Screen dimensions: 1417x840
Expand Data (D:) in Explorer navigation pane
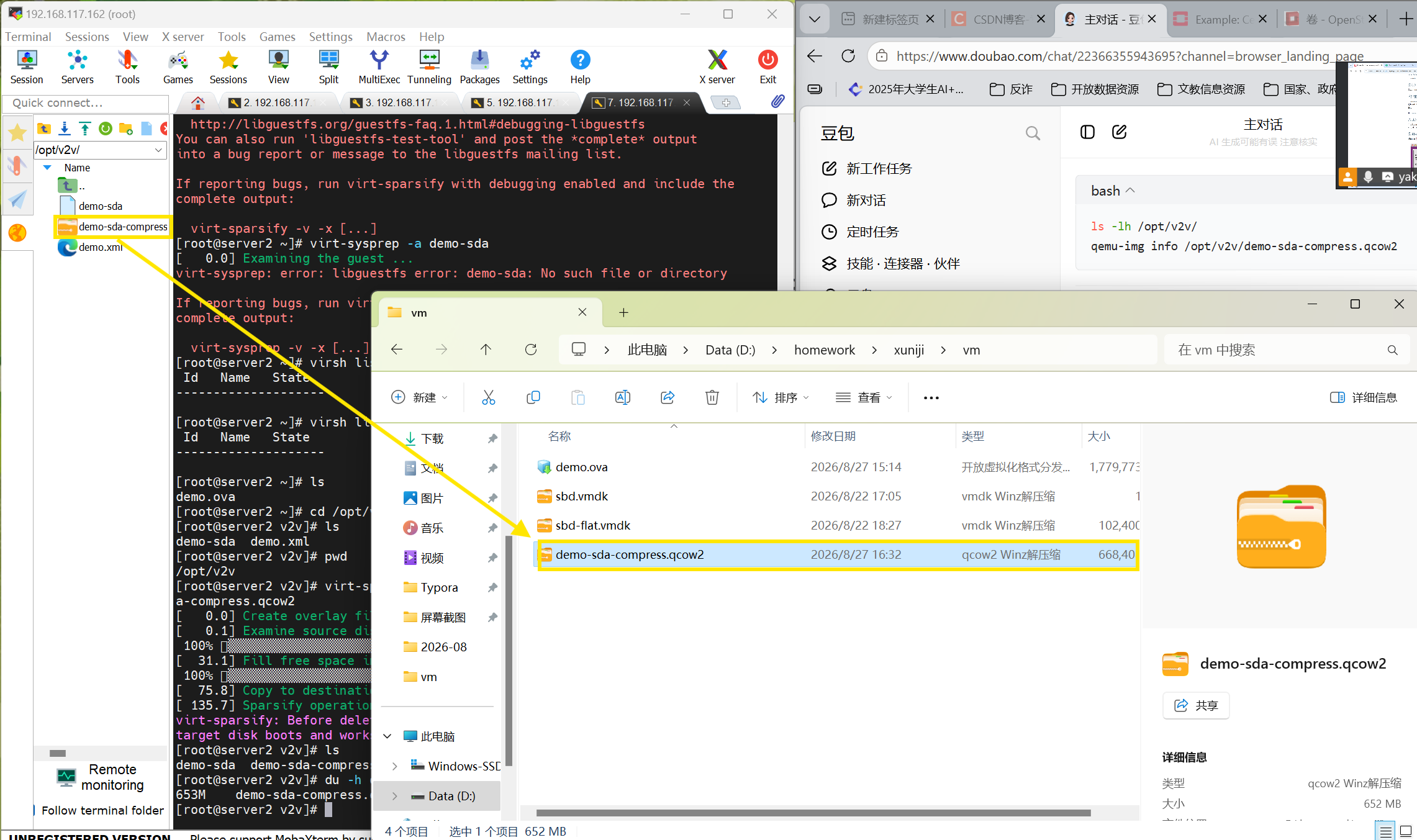pos(395,796)
